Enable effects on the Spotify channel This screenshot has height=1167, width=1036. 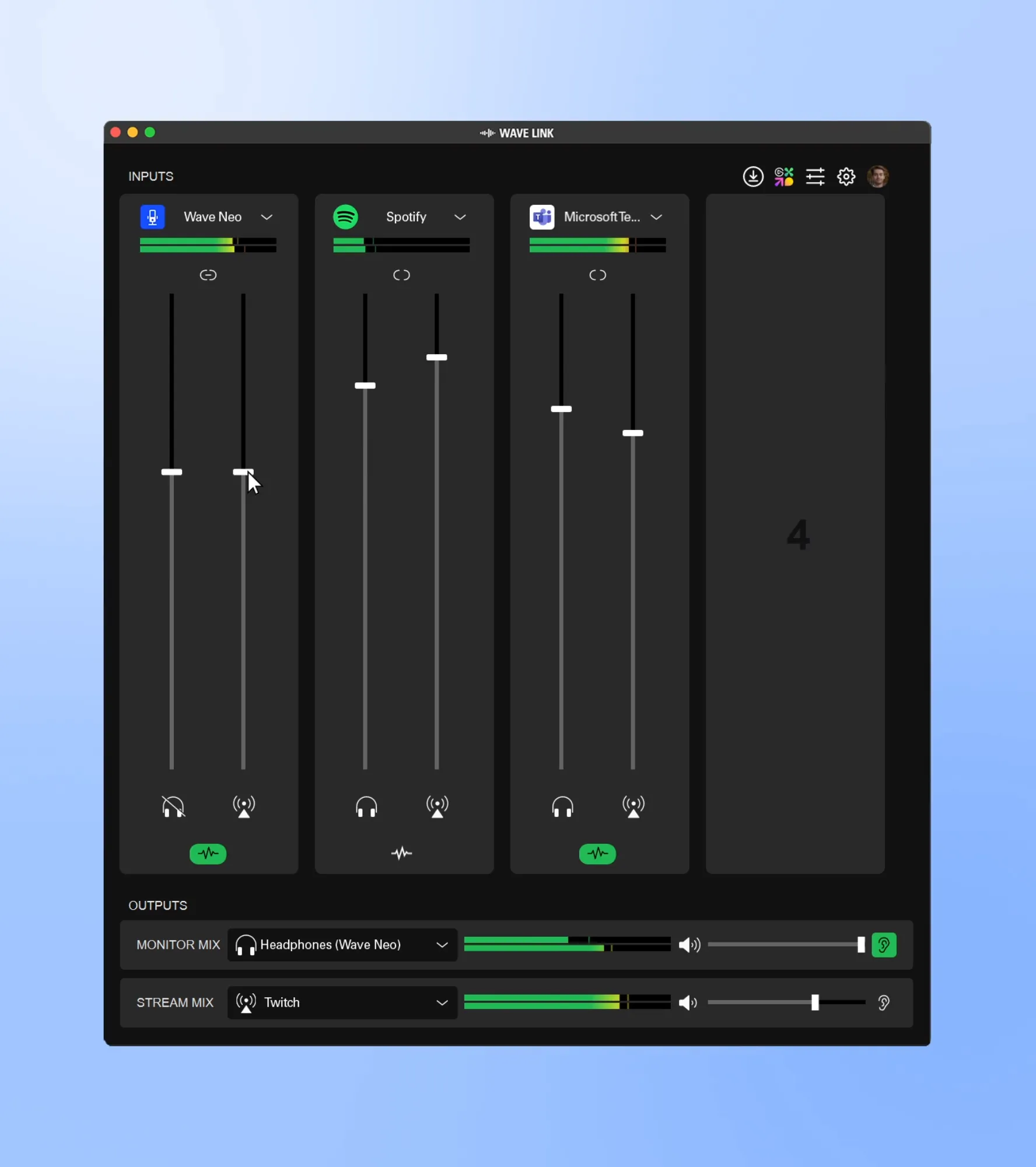tap(401, 854)
